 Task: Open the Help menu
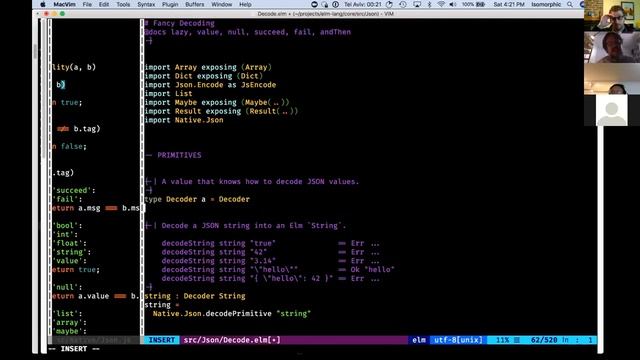coord(245,4)
